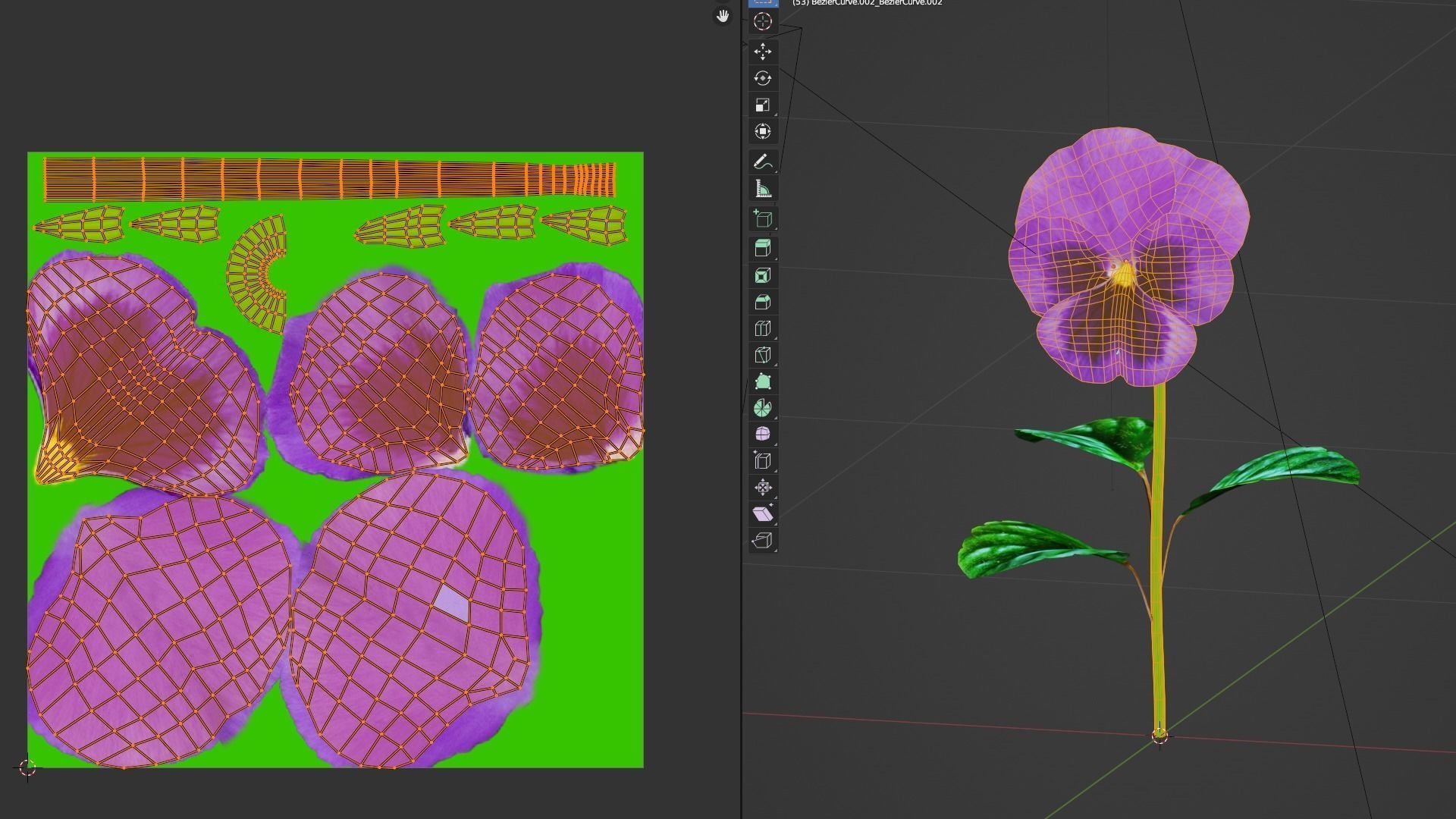The height and width of the screenshot is (819, 1456).
Task: Select the Shear tool
Action: [763, 513]
